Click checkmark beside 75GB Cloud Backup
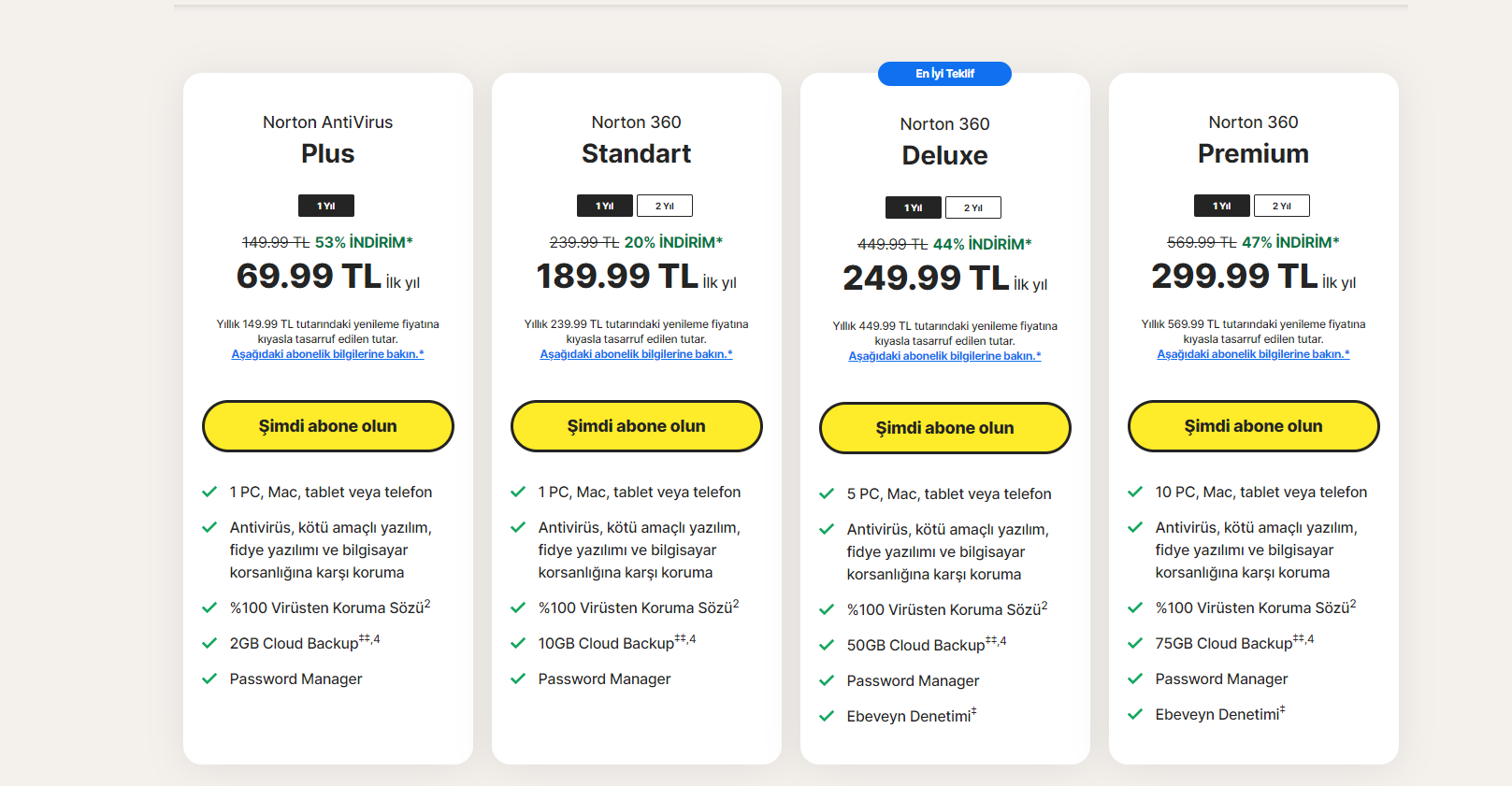 coord(1135,643)
